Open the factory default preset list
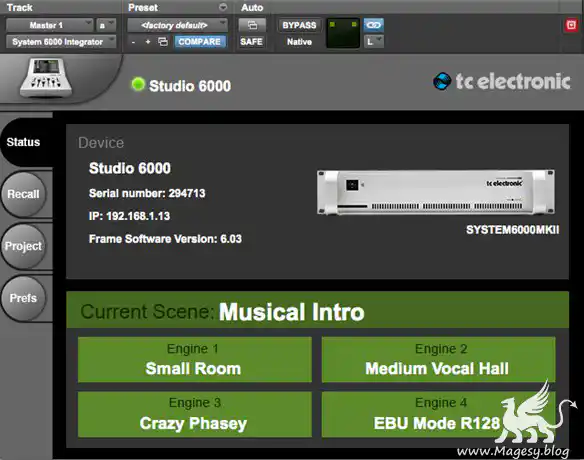The image size is (584, 460). coord(177,25)
